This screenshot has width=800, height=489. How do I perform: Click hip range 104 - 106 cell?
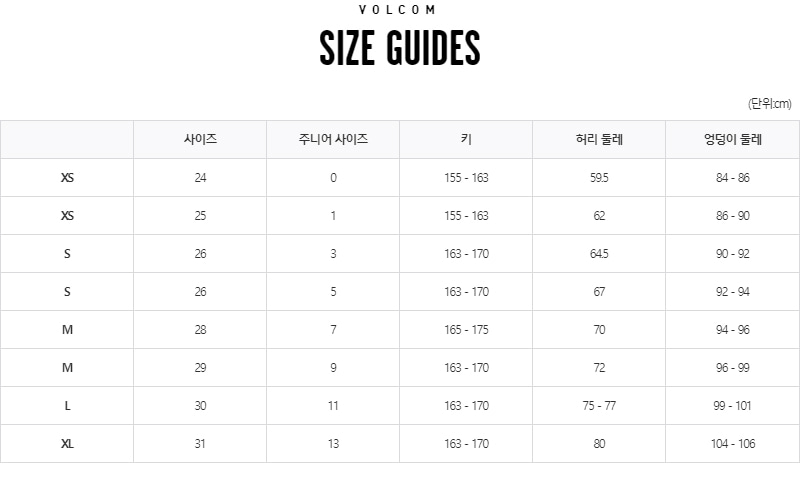733,444
